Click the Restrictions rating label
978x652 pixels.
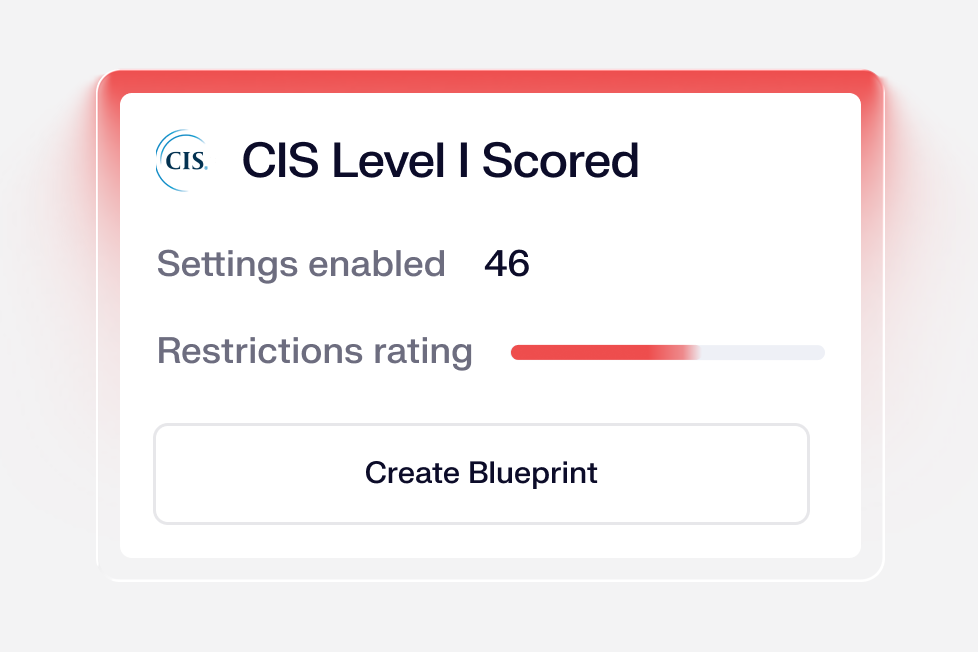[x=315, y=351]
